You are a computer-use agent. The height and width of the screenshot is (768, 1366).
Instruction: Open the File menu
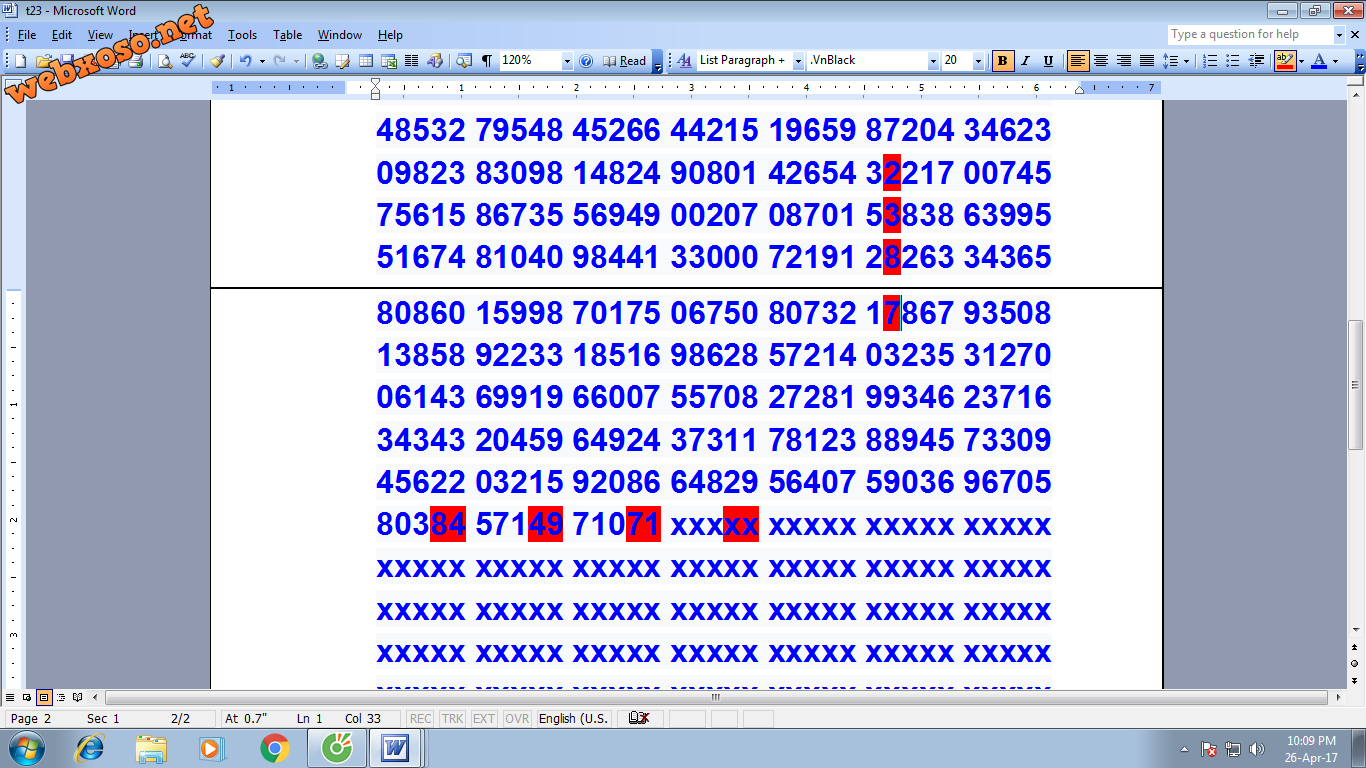[27, 35]
